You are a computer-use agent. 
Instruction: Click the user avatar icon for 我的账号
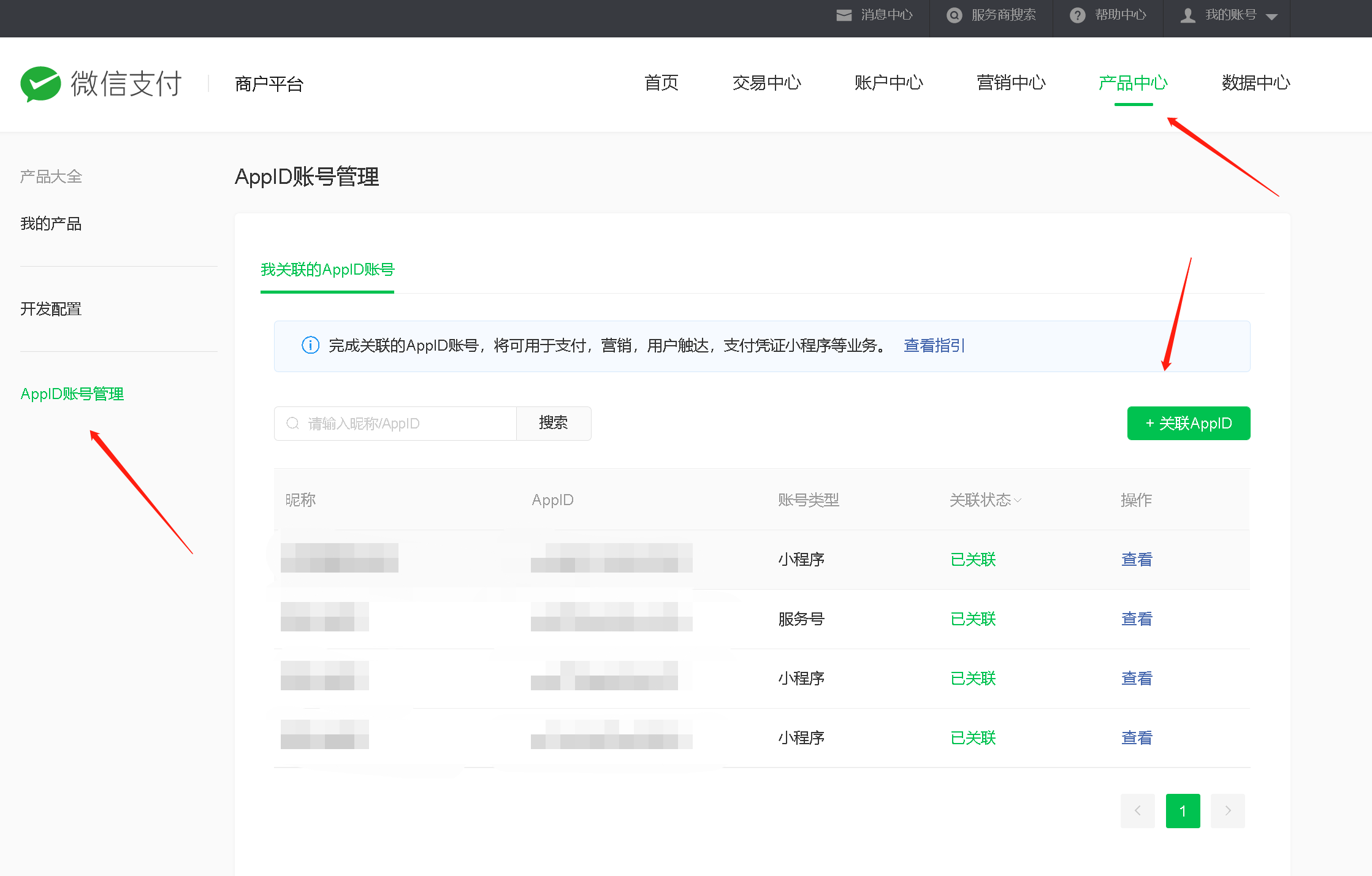[1187, 15]
